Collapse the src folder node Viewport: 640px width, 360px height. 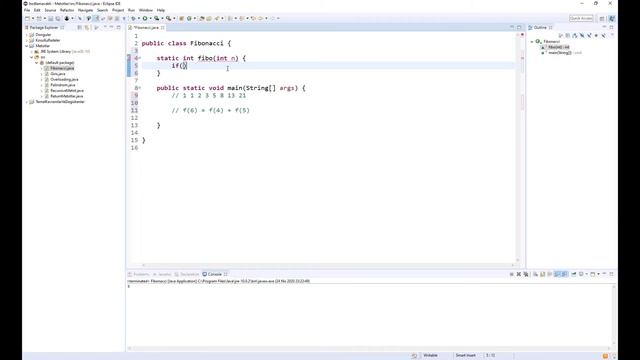coord(32,57)
